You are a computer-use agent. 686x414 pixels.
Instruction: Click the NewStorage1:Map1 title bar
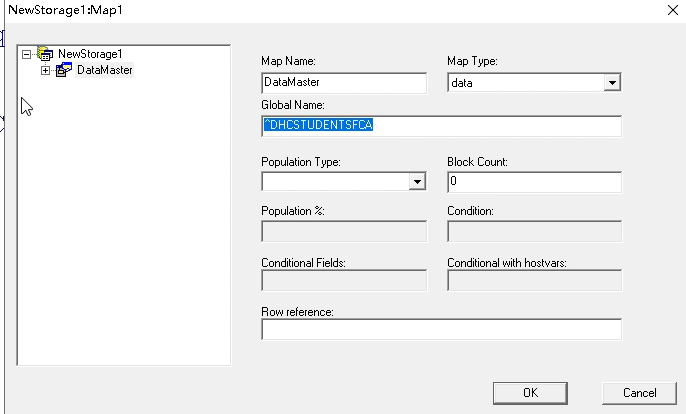pos(300,9)
